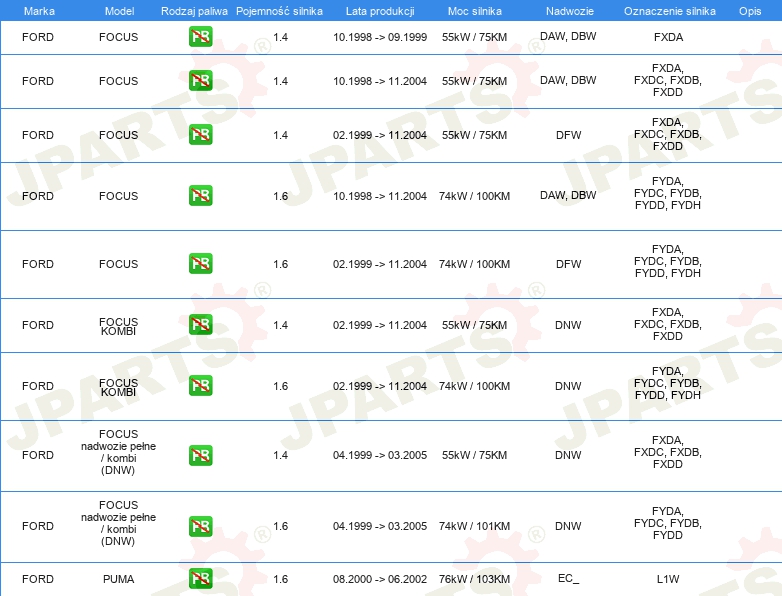Select power value 74kW / 101KM
The image size is (782, 596).
click(x=474, y=526)
